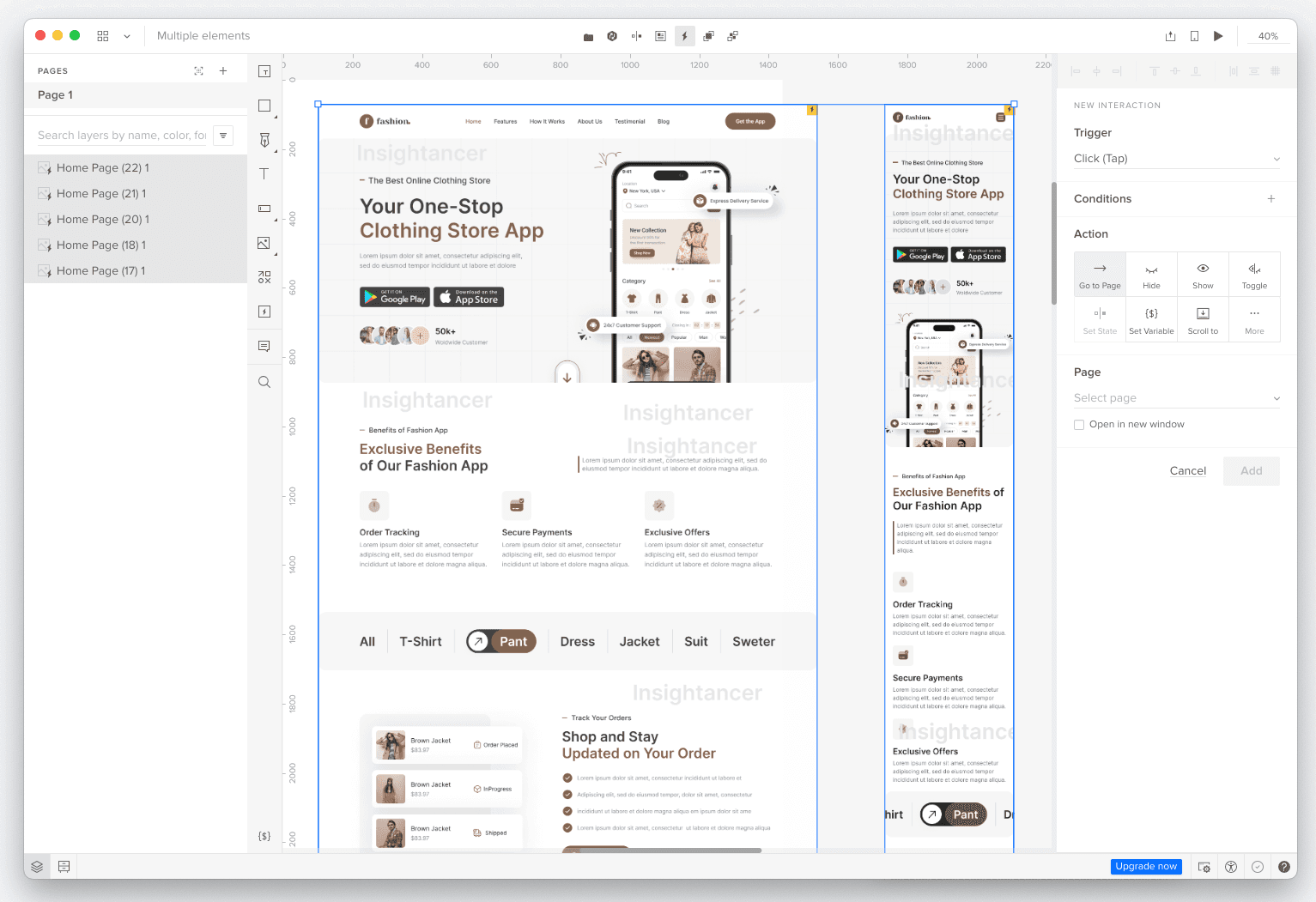Open the Select page dropdown

(x=1176, y=397)
